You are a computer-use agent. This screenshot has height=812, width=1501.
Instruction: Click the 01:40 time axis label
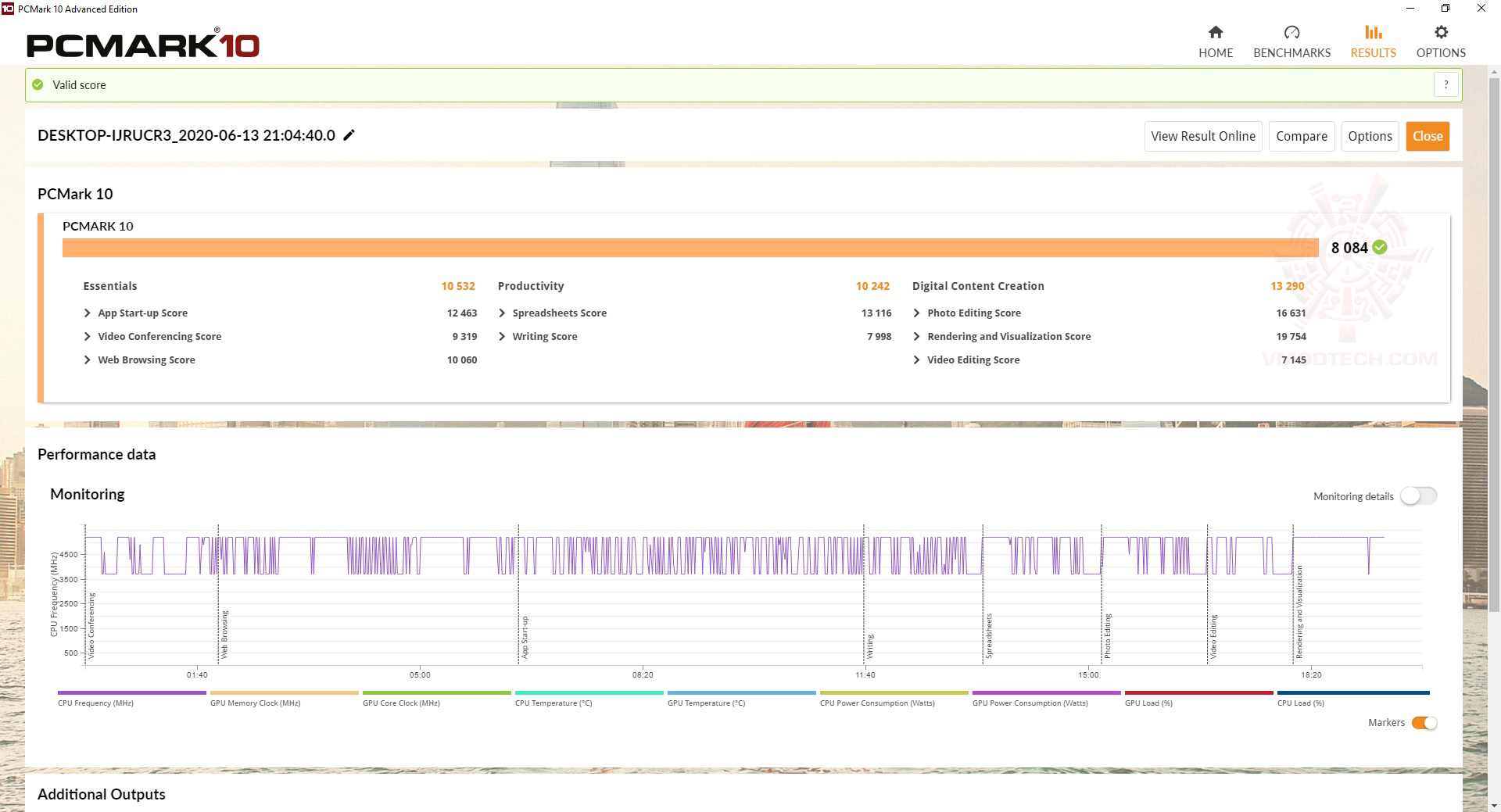tap(197, 674)
